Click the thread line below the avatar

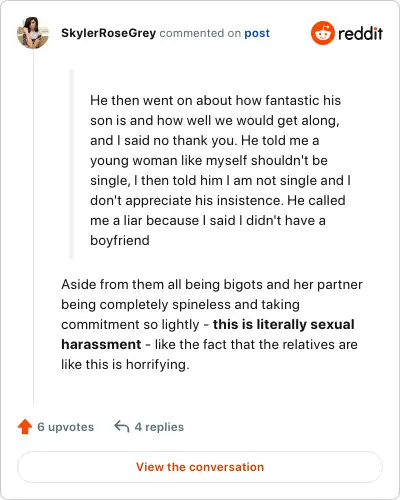[34, 226]
